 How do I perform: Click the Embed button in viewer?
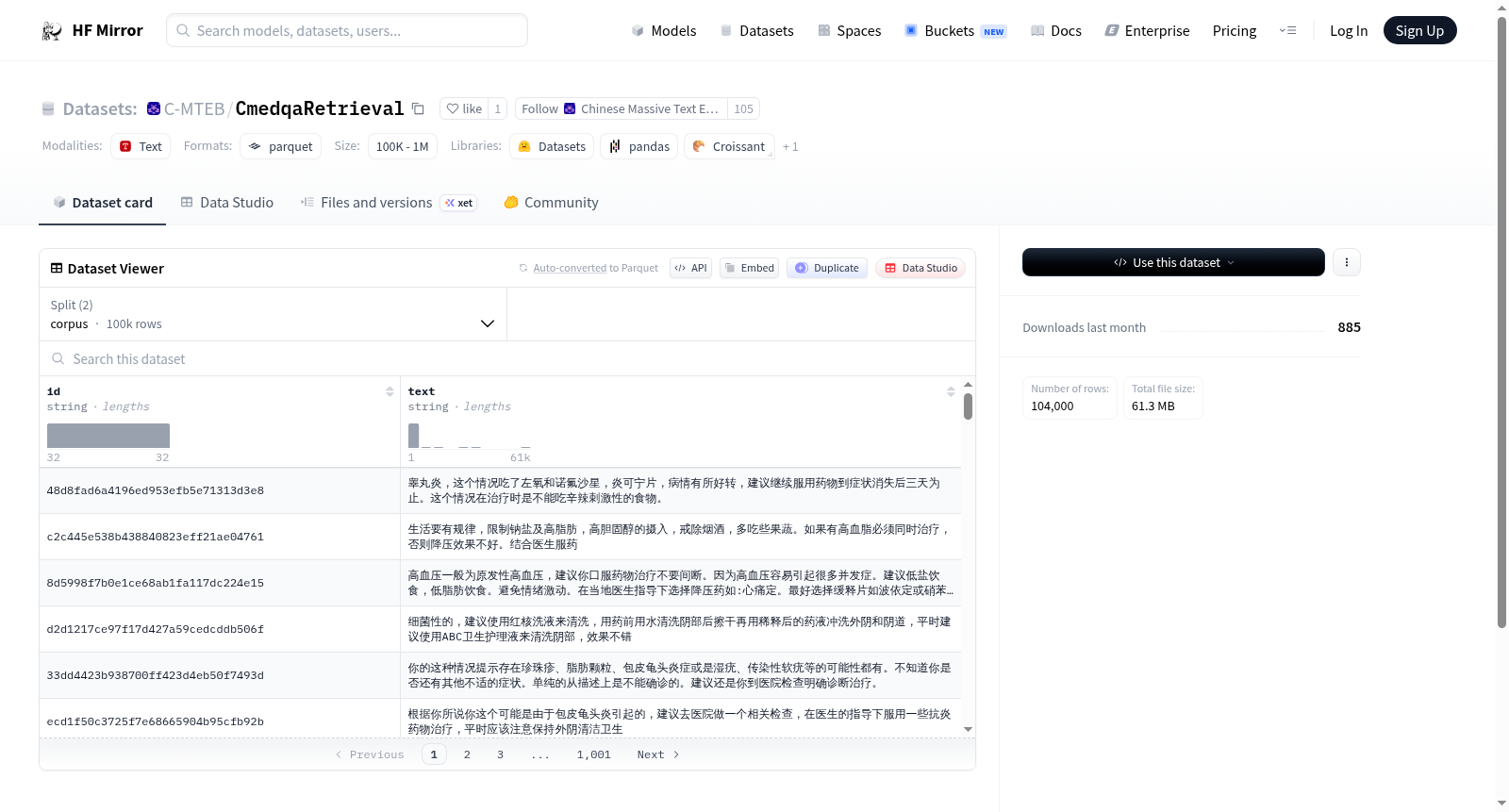pos(750,268)
